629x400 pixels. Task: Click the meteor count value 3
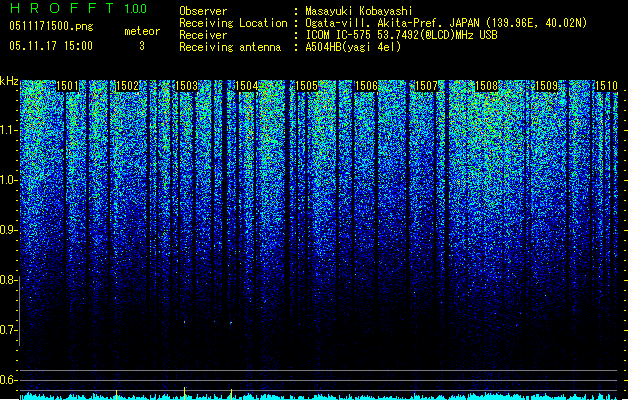click(x=142, y=46)
